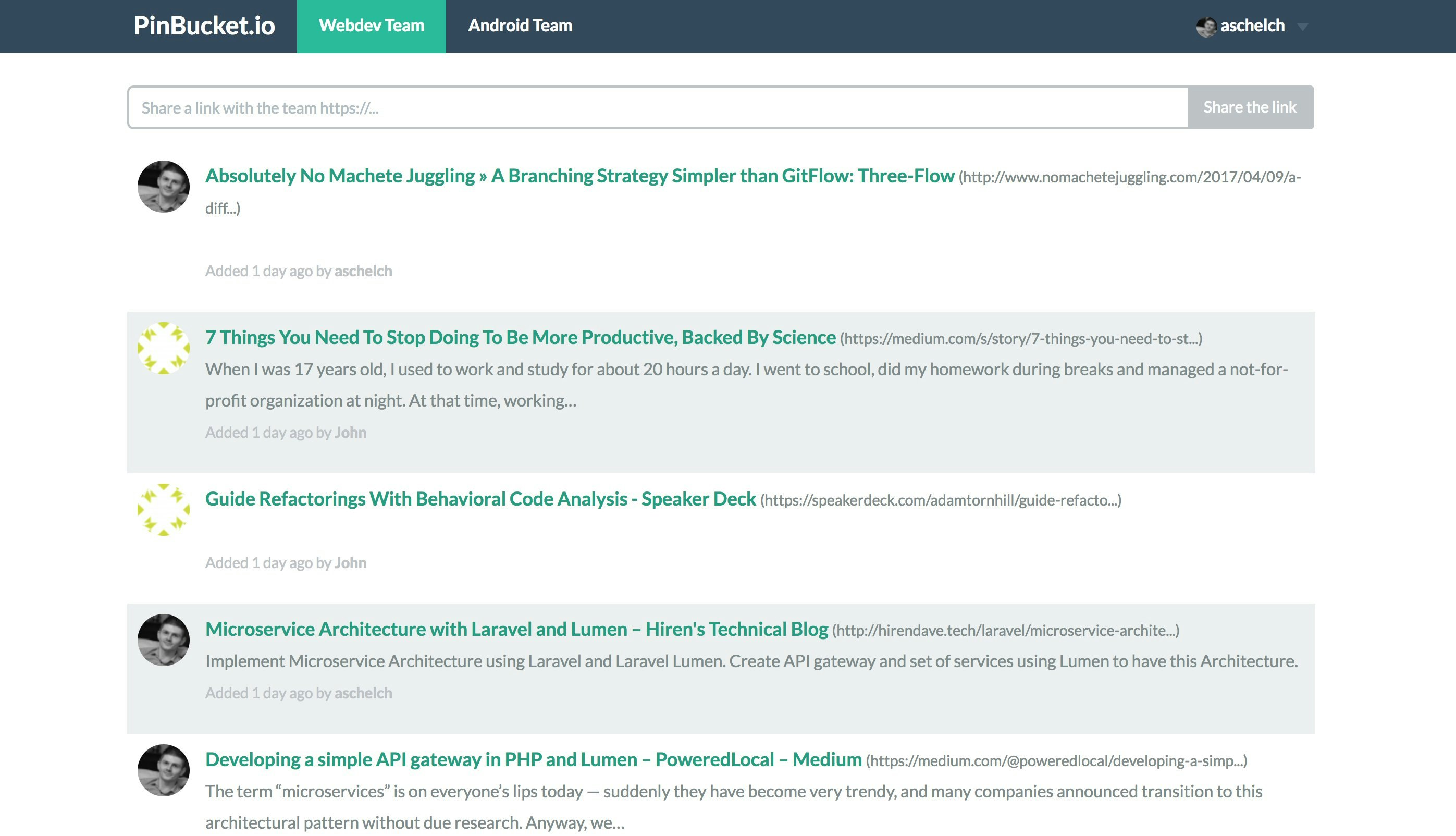Open Microservice Architecture with Laravel link

point(516,629)
